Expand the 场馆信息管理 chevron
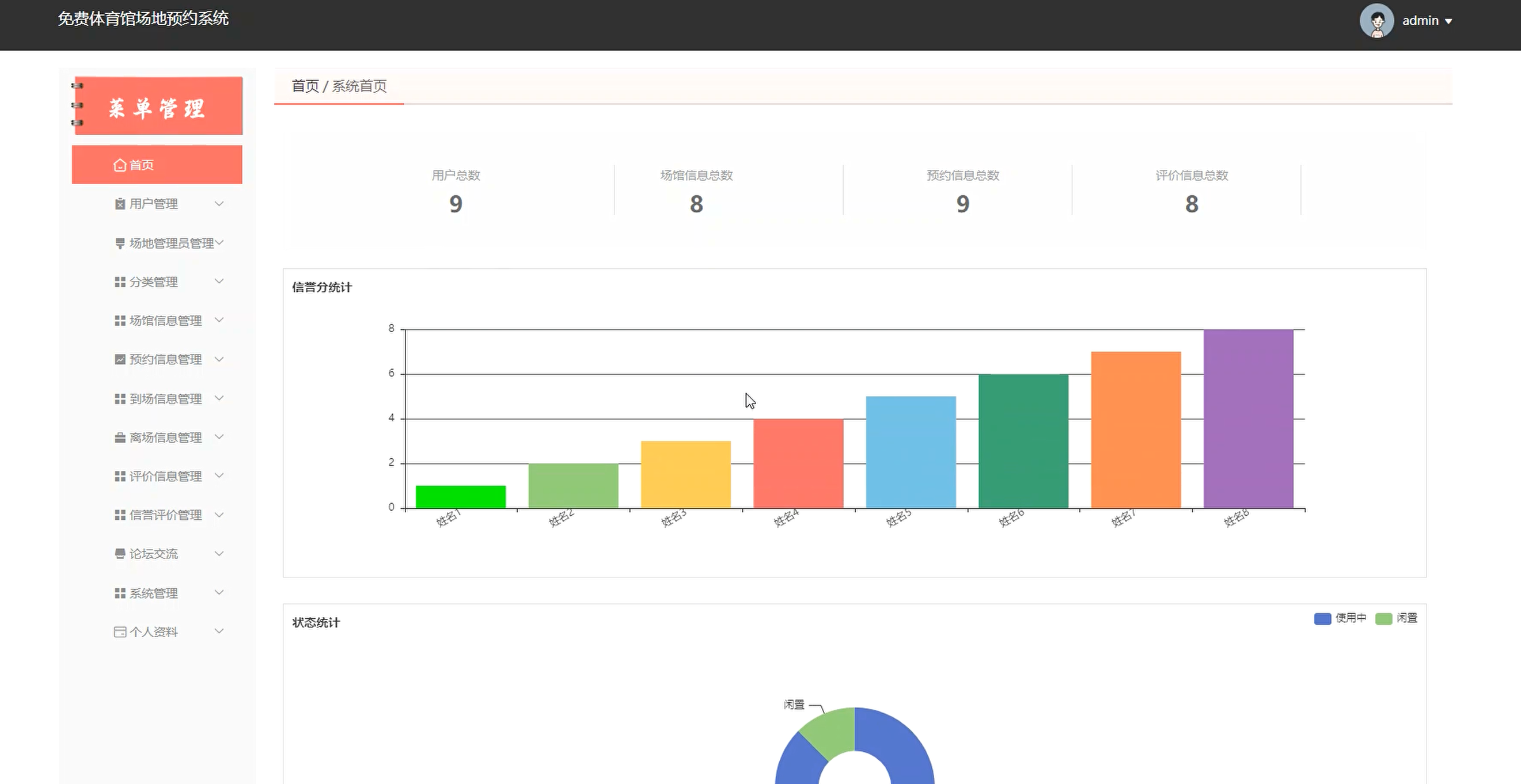This screenshot has width=1521, height=784. pyautogui.click(x=219, y=320)
